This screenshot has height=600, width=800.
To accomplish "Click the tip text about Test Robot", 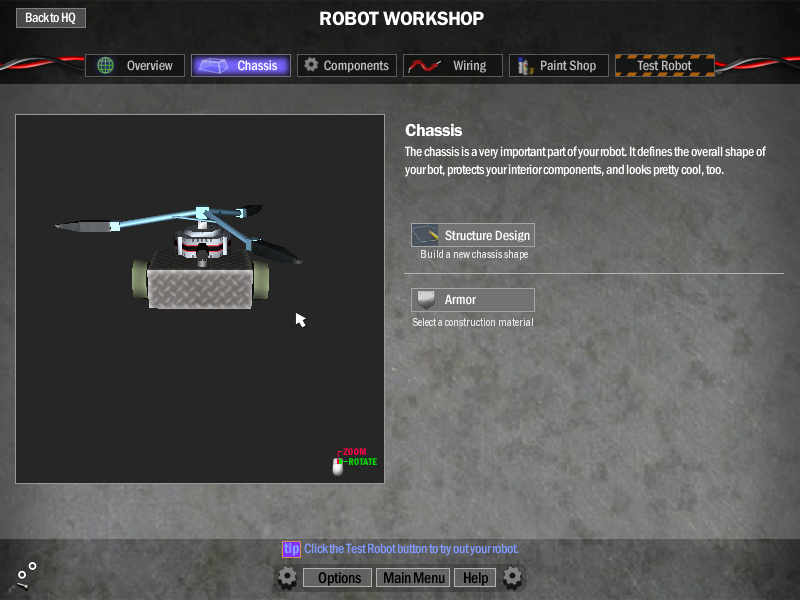I will 411,549.
